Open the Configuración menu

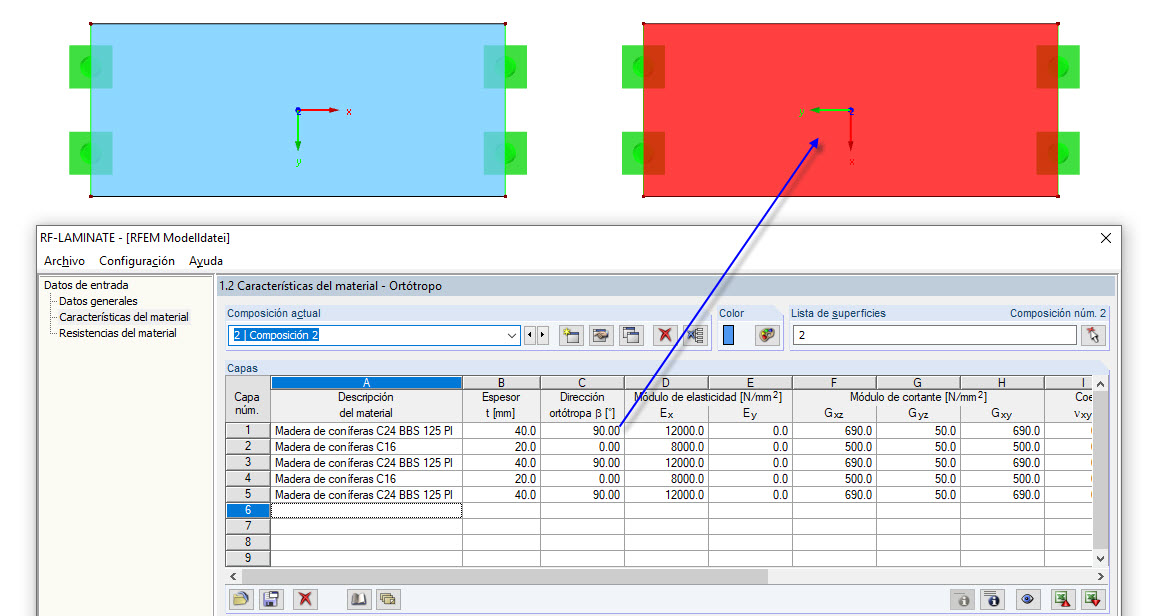tap(137, 261)
